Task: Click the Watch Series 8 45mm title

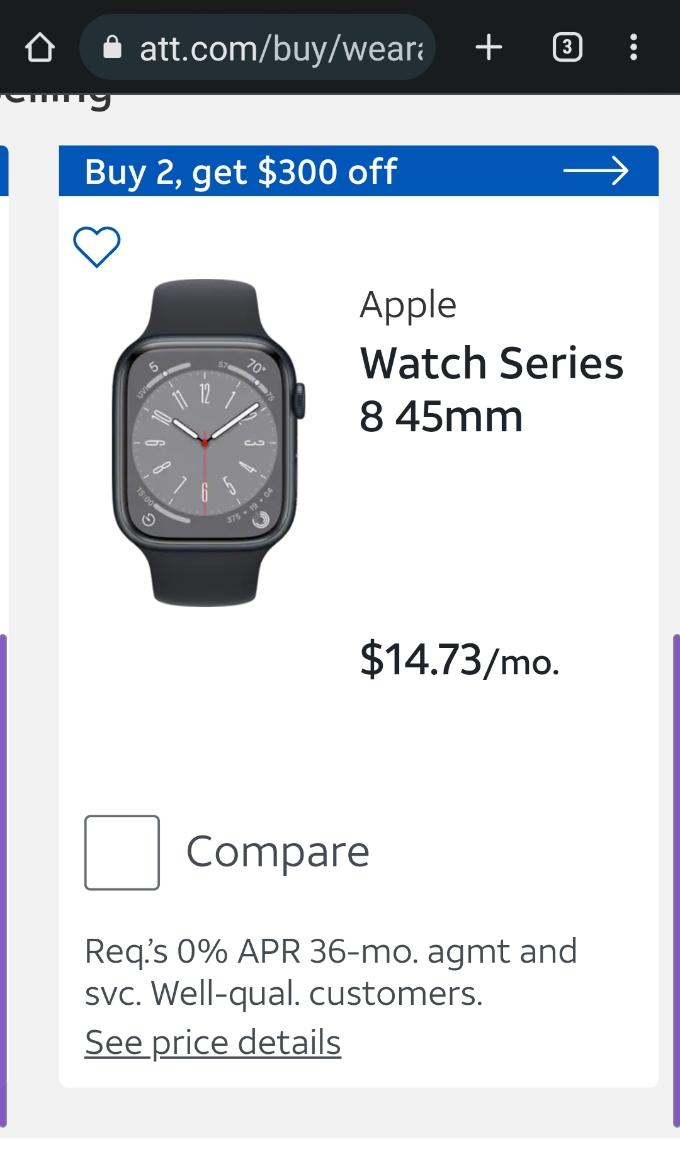Action: 490,389
